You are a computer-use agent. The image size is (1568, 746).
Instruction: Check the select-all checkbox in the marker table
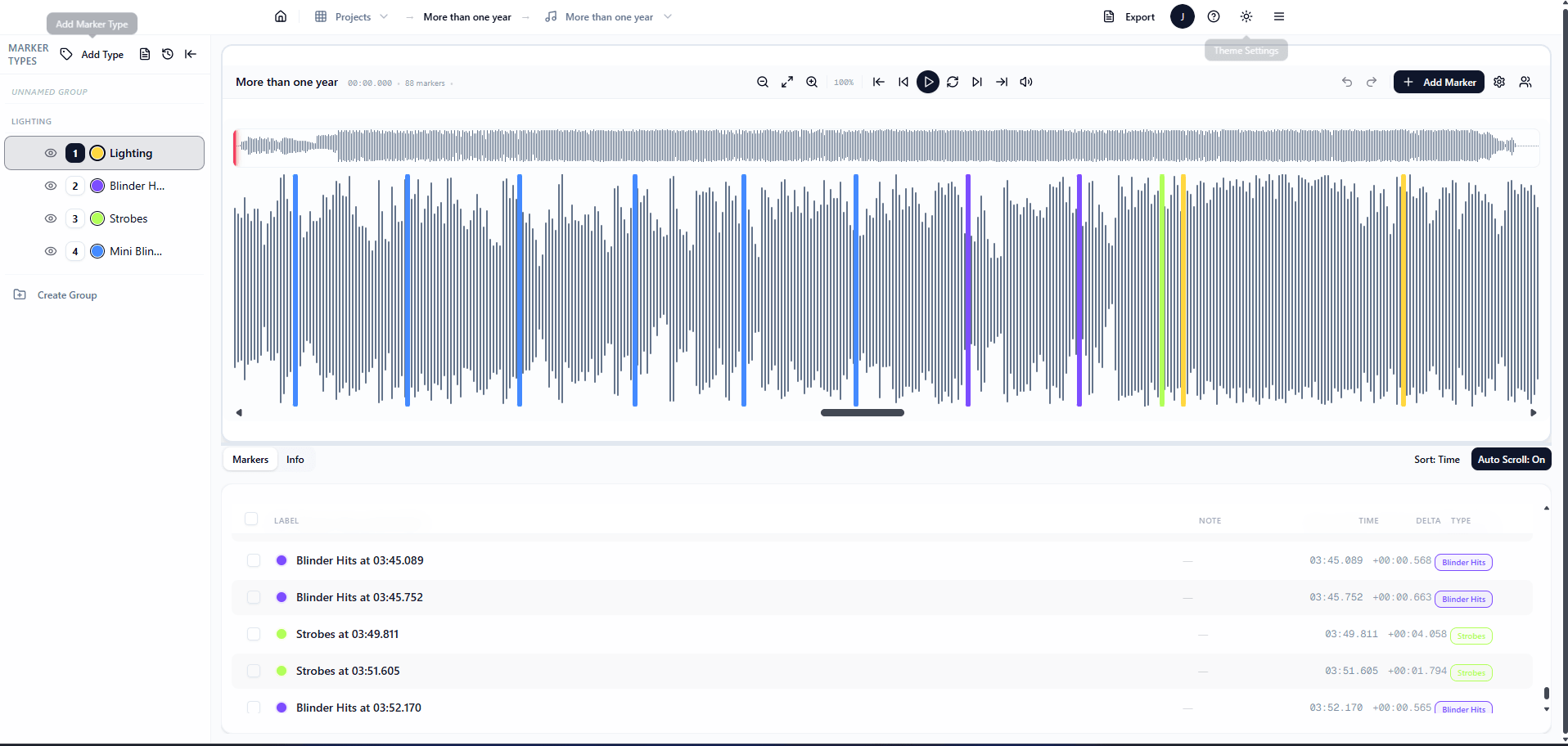click(251, 519)
